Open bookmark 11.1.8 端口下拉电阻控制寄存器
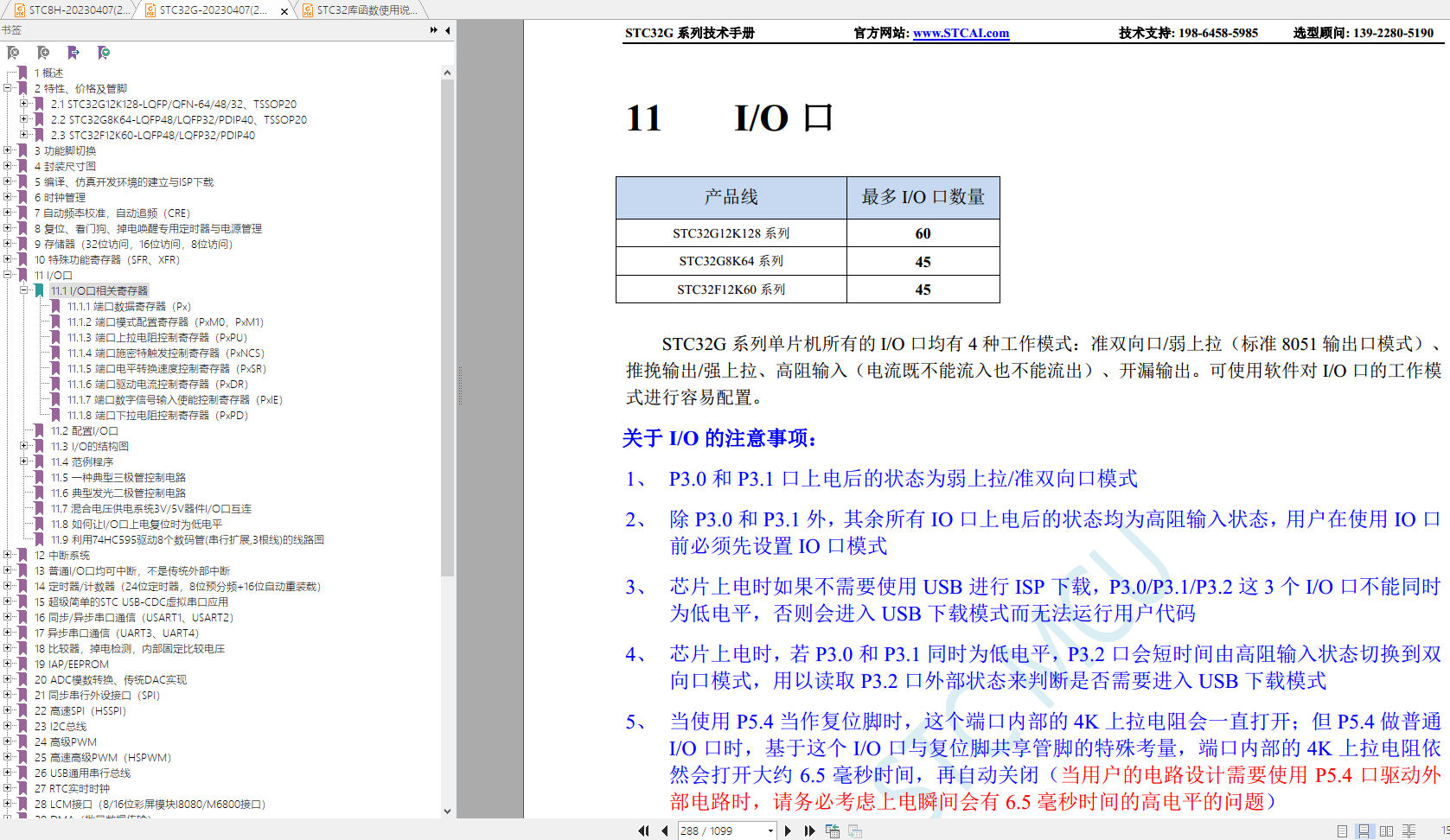This screenshot has height=840, width=1450. coord(158,415)
